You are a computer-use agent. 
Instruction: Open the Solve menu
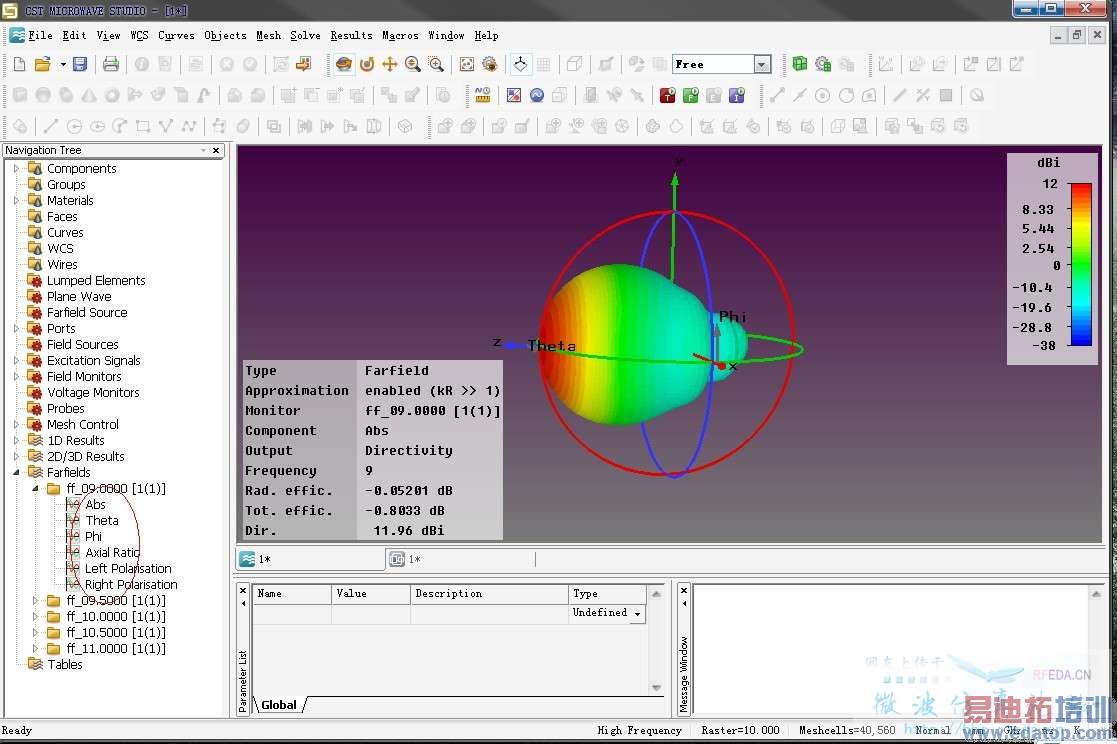(x=305, y=35)
